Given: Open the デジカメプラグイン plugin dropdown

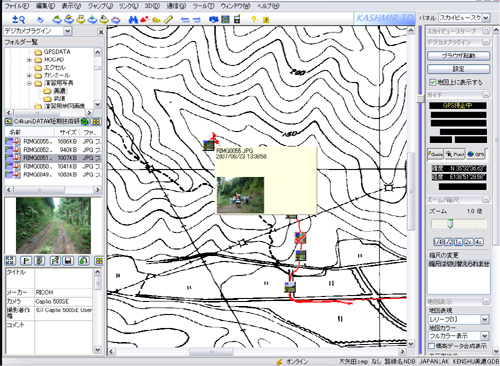Looking at the screenshot, I should coord(67,31).
